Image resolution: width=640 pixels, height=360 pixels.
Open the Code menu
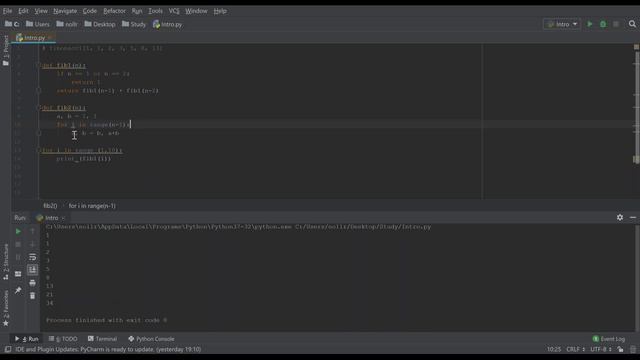click(90, 11)
